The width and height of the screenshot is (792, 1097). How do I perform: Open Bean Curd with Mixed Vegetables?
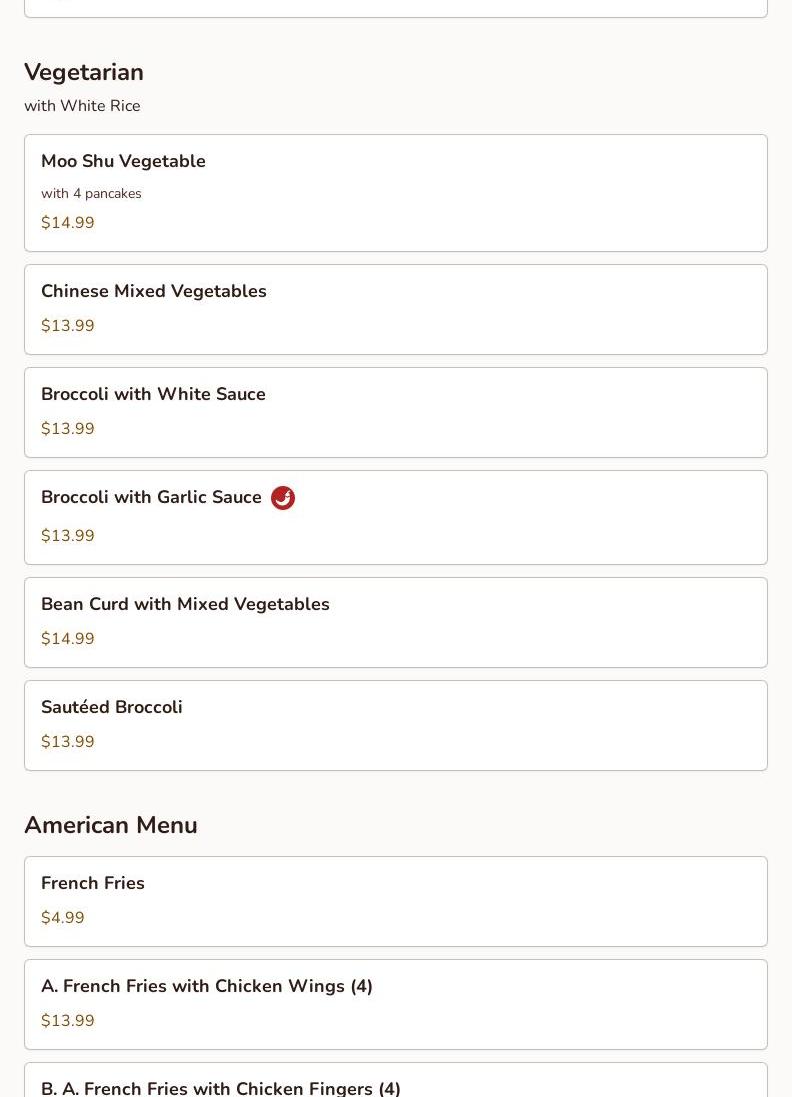[396, 623]
